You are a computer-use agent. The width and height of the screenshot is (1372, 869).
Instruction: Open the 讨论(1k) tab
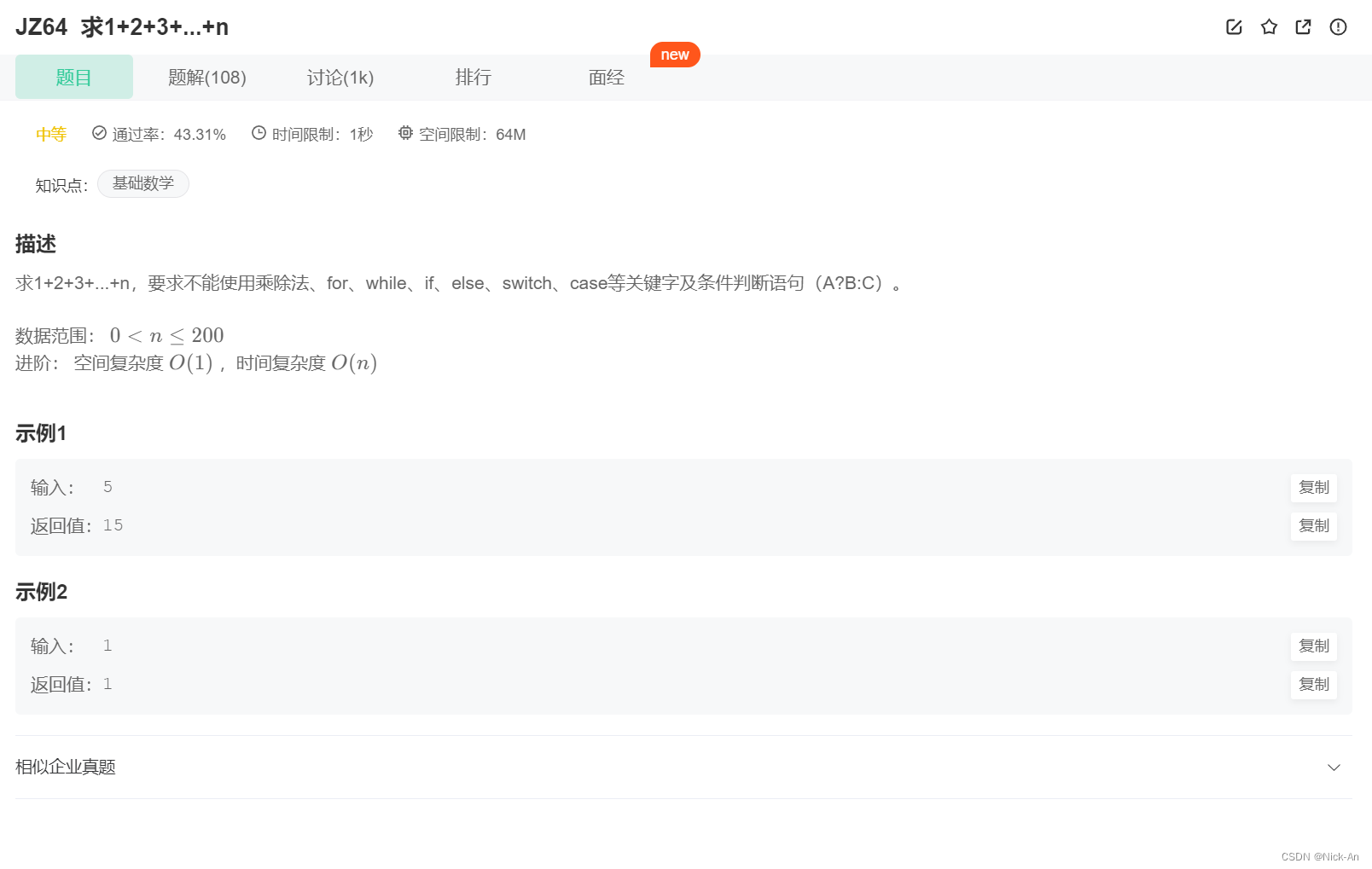point(340,78)
